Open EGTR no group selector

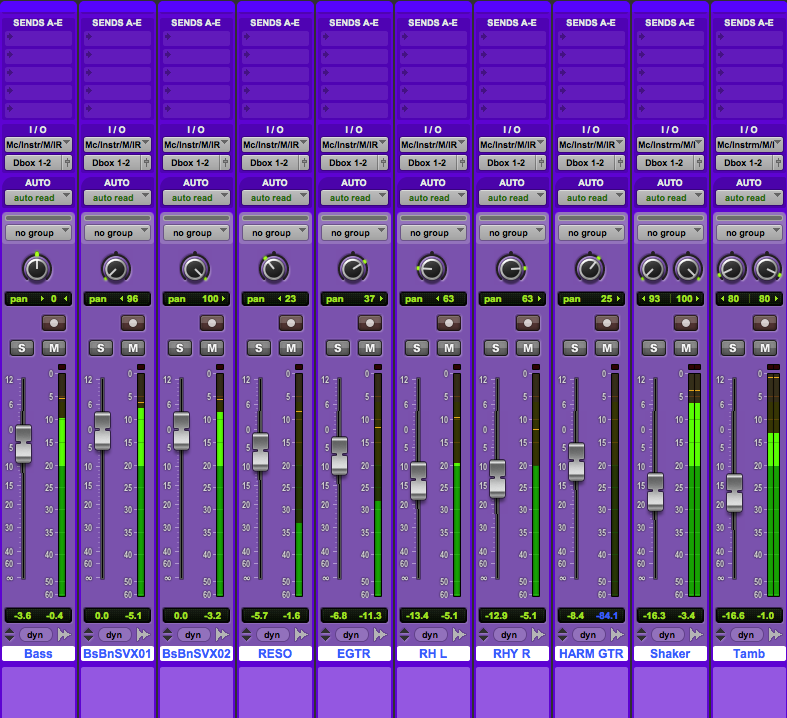[354, 233]
